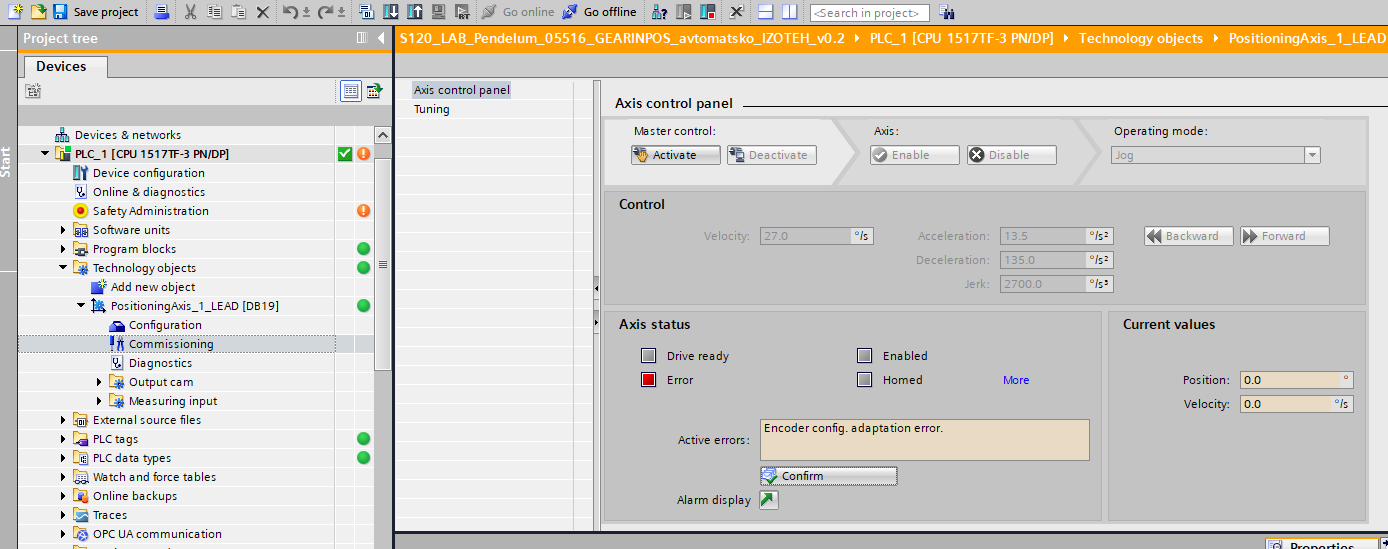This screenshot has height=549, width=1388.
Task: Collapse the Technology objects node
Action: click(x=63, y=268)
